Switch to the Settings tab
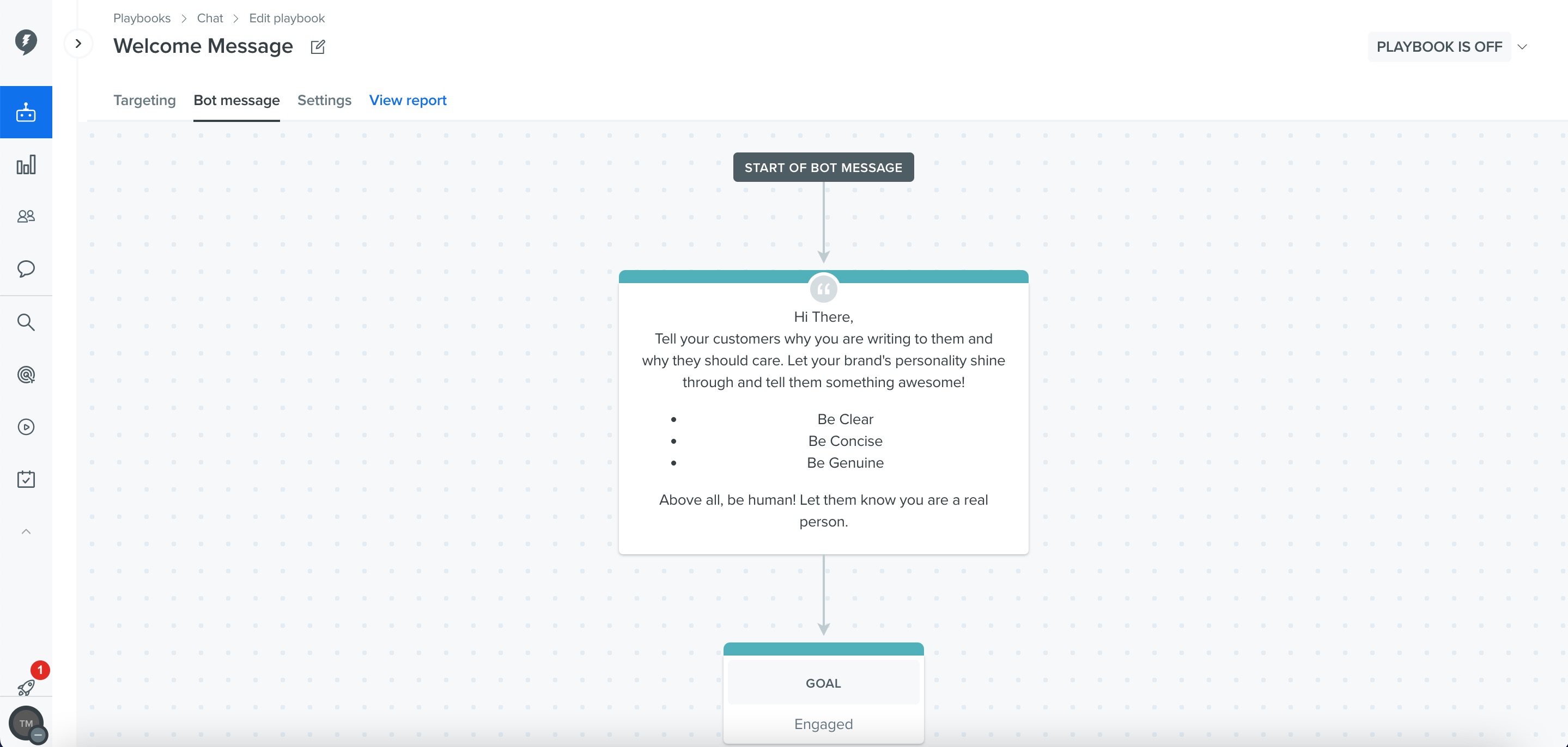Screen dimensions: 1568x747 pyautogui.click(x=324, y=100)
